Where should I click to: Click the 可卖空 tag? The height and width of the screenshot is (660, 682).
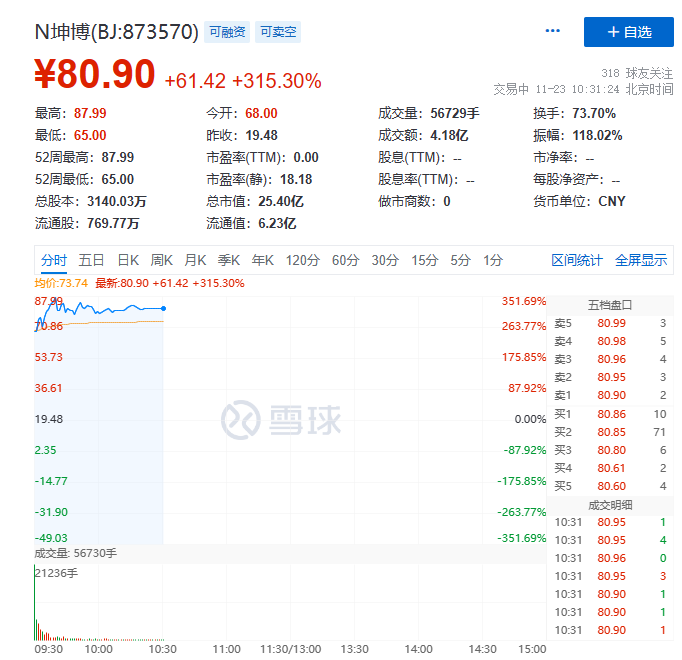click(278, 32)
